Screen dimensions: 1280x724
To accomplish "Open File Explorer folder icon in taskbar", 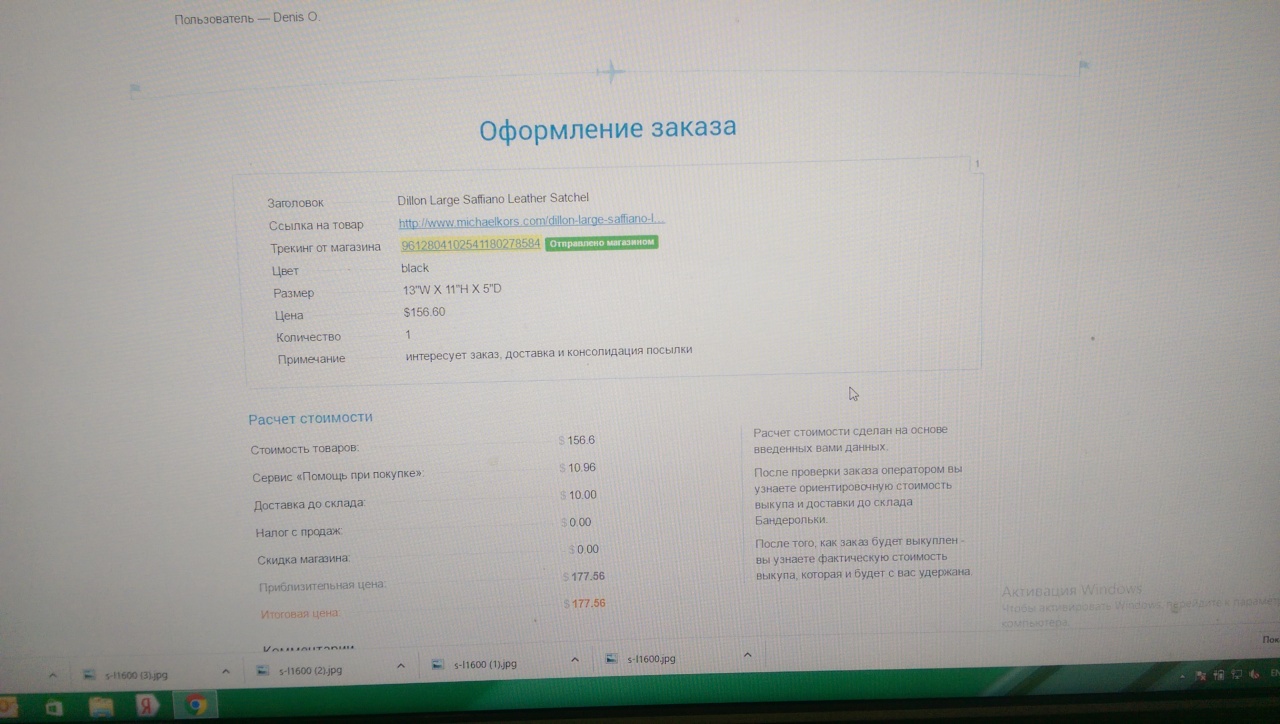I will pyautogui.click(x=102, y=707).
